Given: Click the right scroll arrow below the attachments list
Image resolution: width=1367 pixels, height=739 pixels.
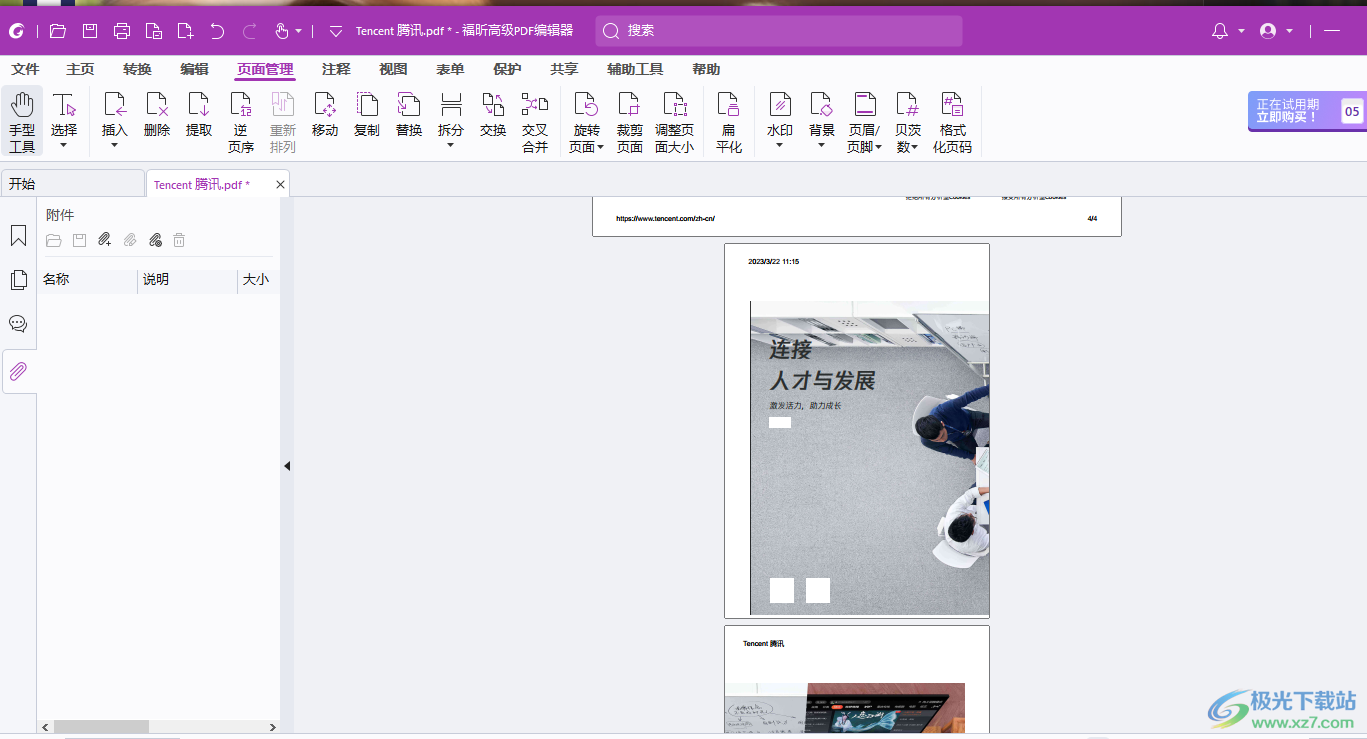Looking at the screenshot, I should click(273, 727).
